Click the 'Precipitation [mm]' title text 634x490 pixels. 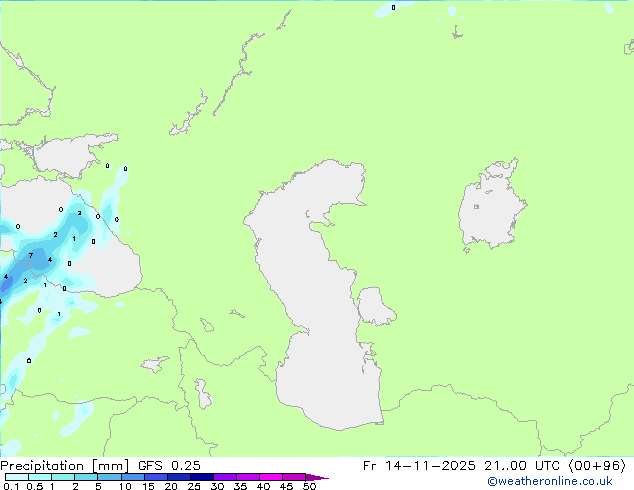click(64, 466)
